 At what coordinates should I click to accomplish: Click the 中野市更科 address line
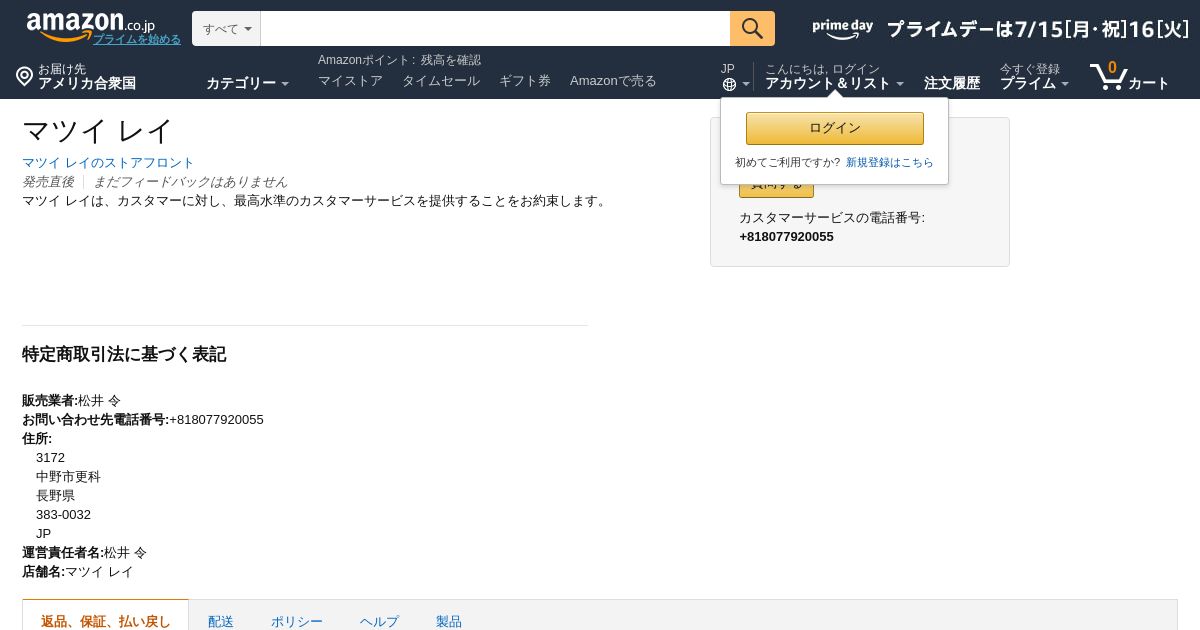(x=68, y=477)
